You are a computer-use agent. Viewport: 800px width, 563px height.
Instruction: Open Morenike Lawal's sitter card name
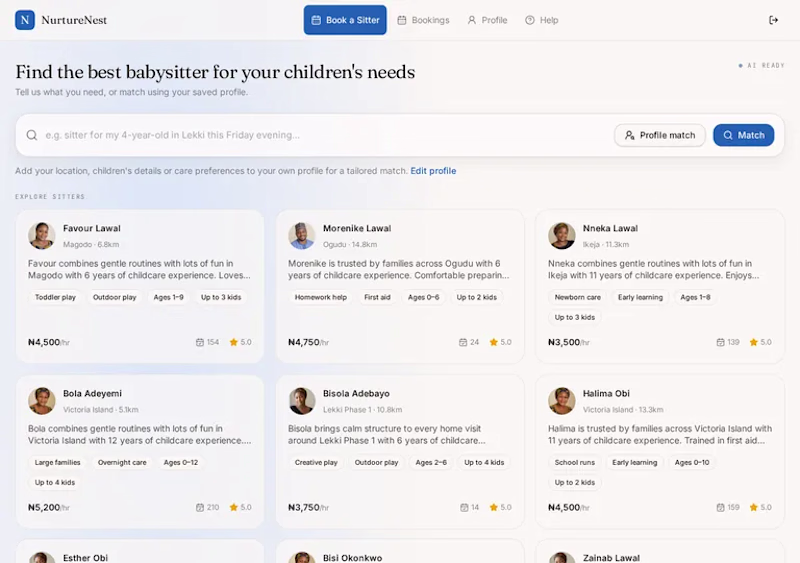(357, 228)
